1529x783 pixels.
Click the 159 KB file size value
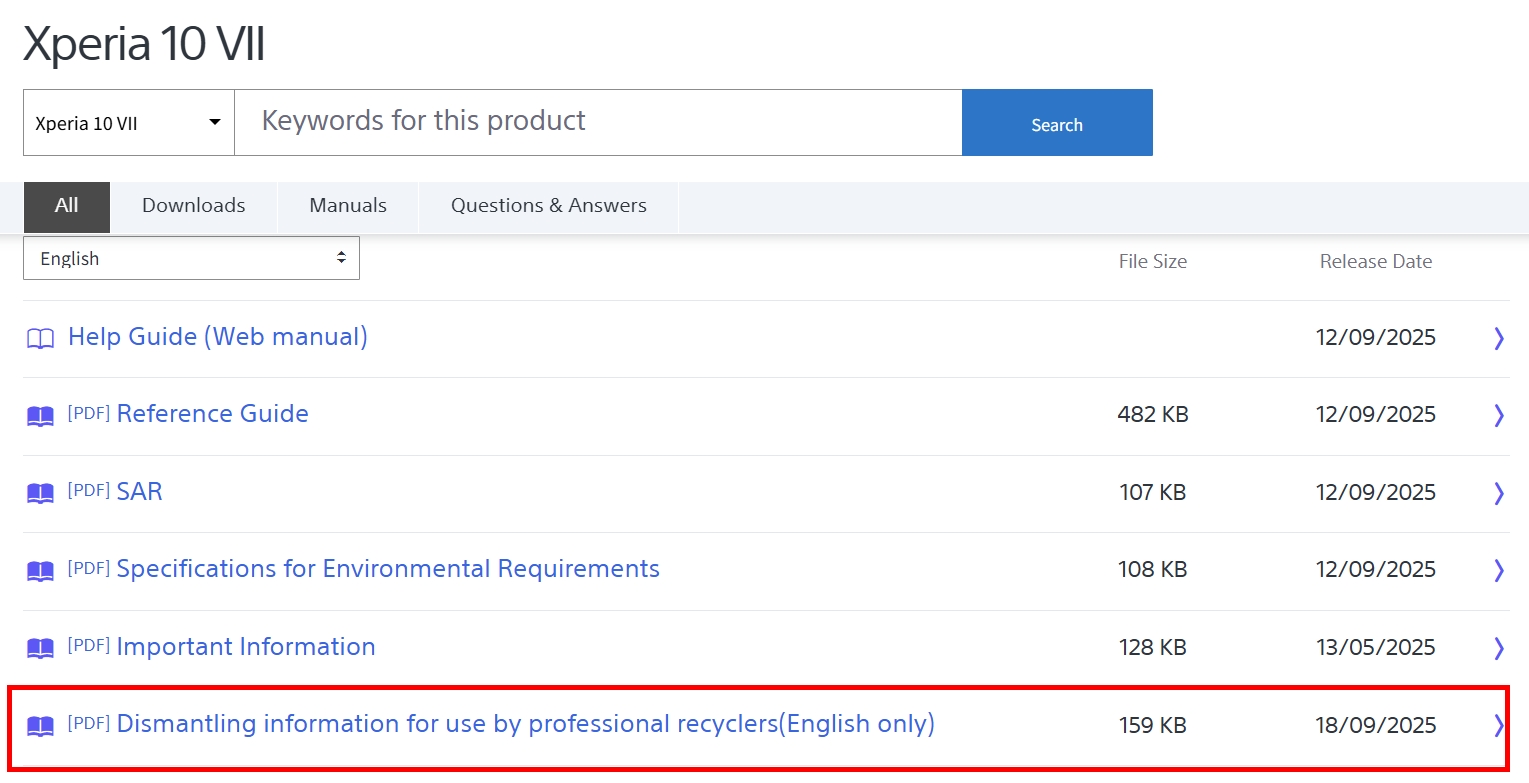[1153, 725]
